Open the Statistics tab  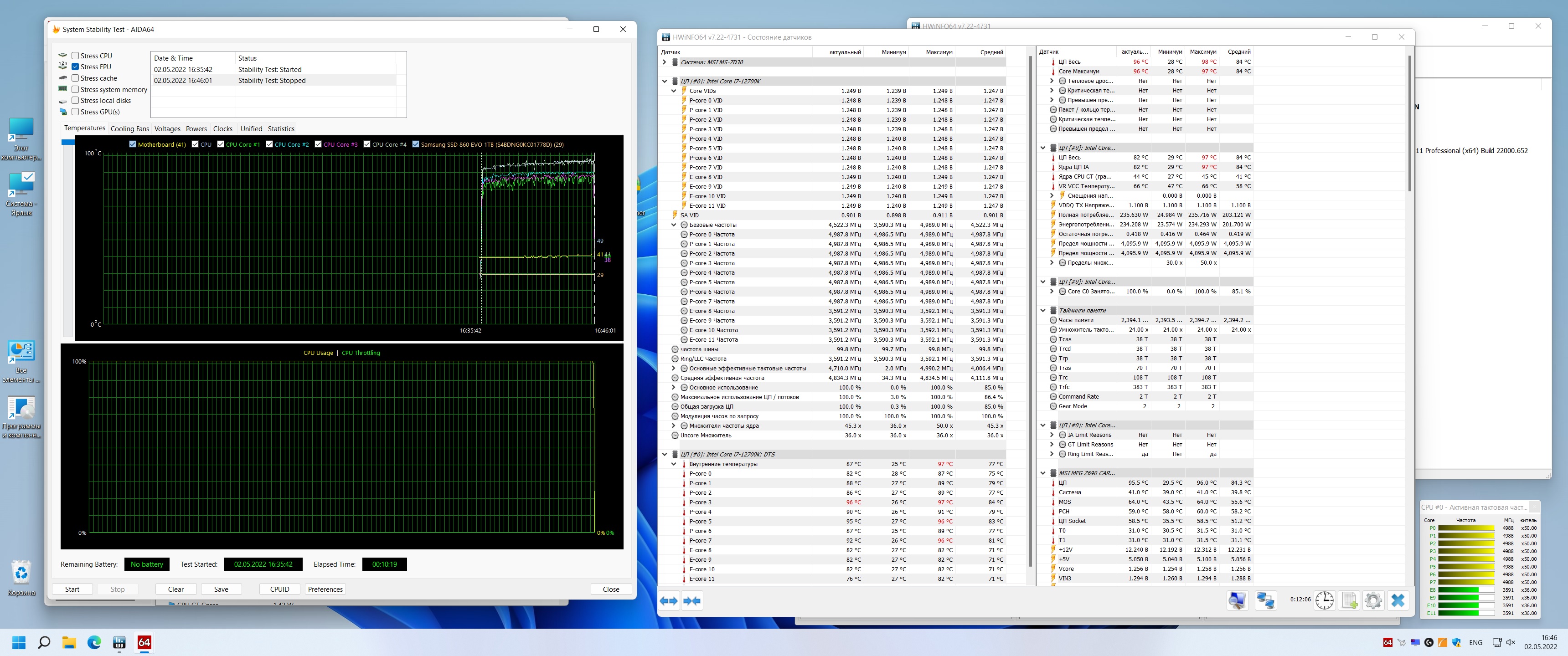(x=281, y=129)
